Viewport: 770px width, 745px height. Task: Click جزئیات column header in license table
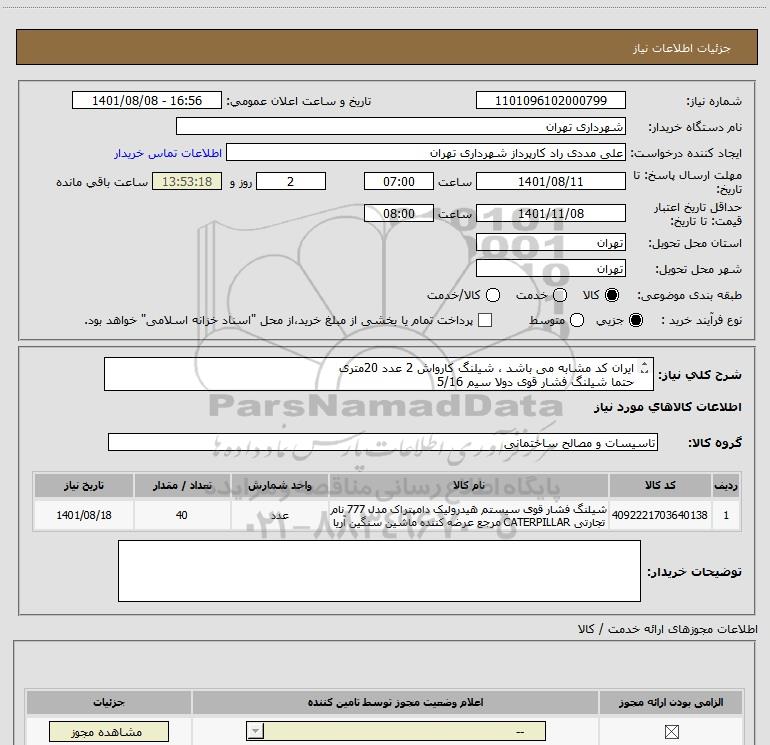[x=109, y=702]
